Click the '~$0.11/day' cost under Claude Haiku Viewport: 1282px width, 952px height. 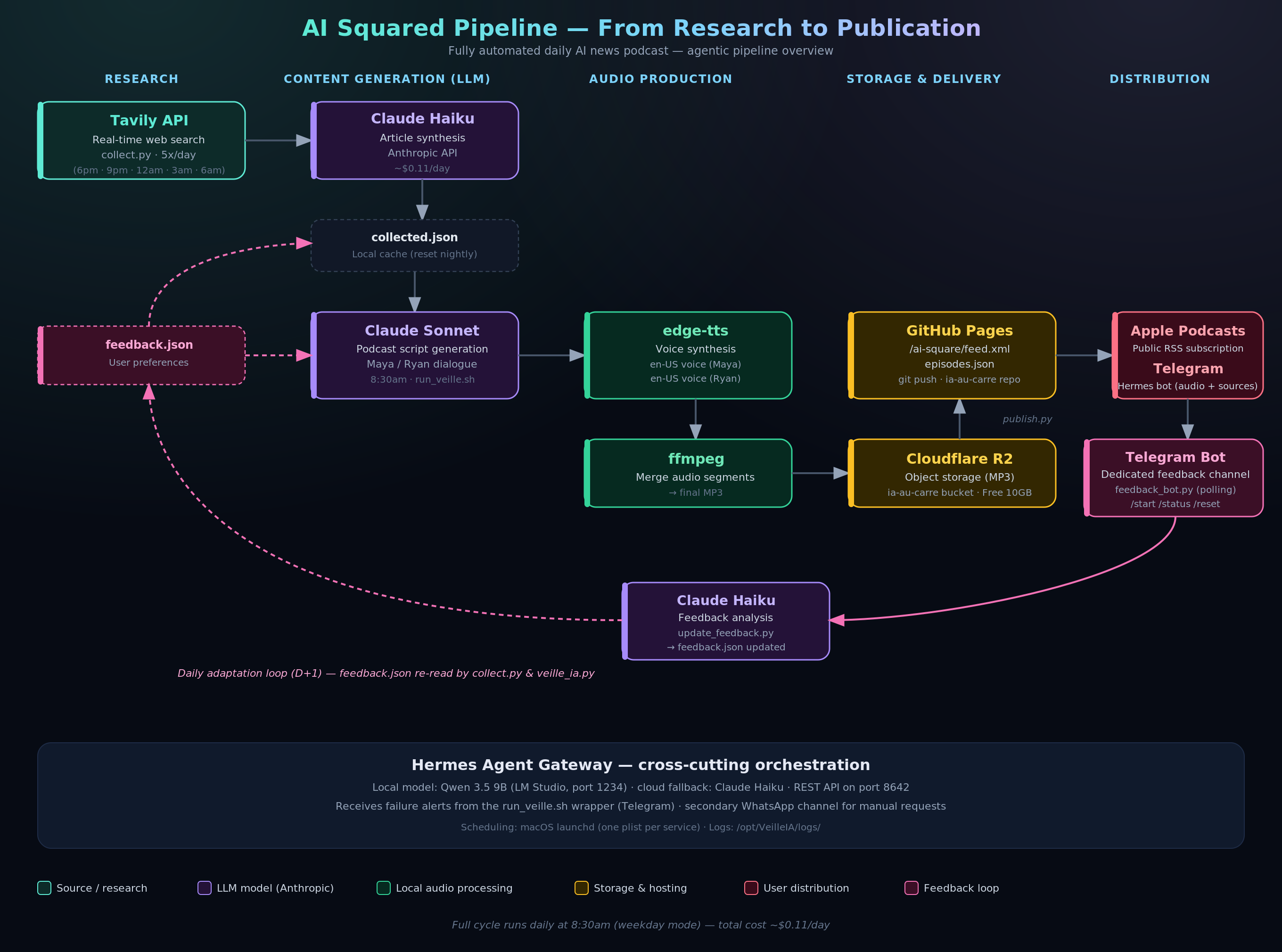(x=422, y=169)
